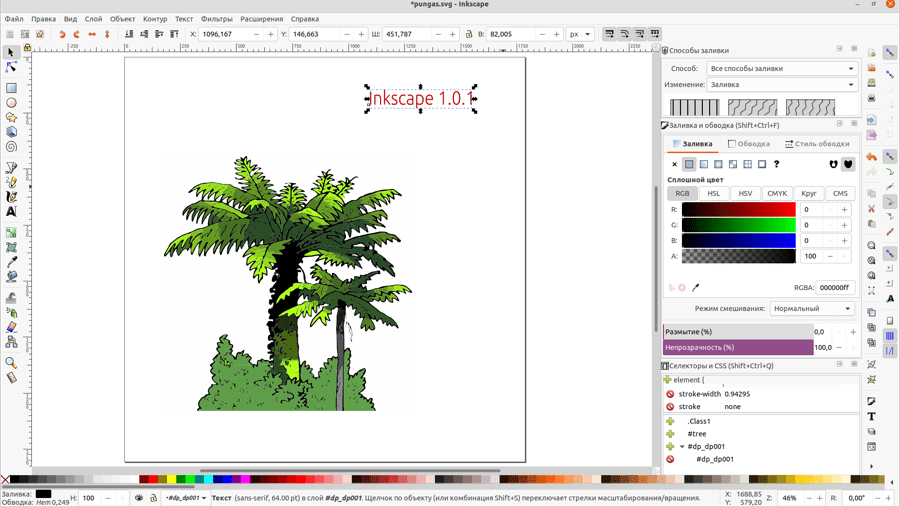
Task: Click the zoom percentage field
Action: pos(791,498)
